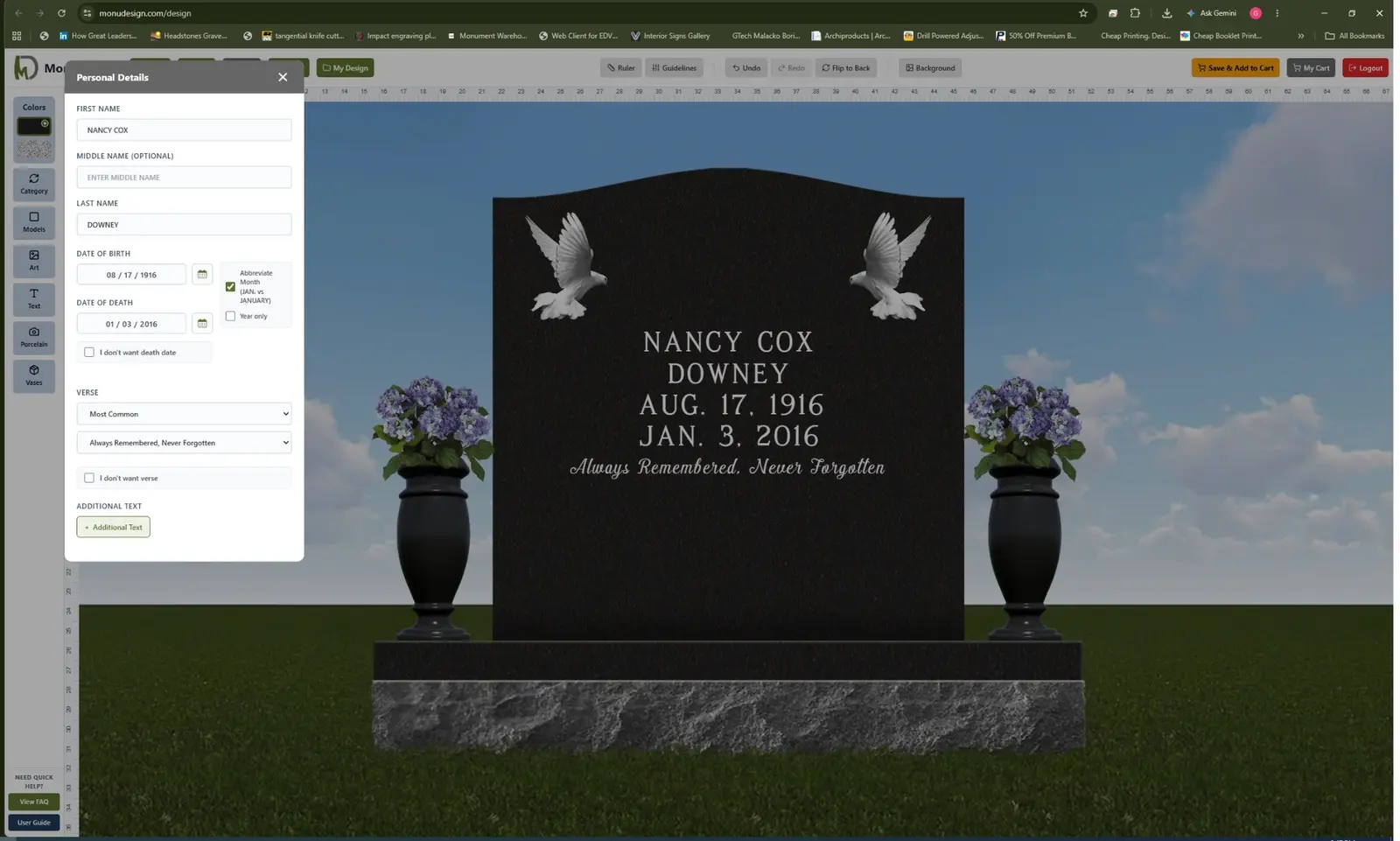The width and height of the screenshot is (1400, 841).
Task: Open Interior Signs Gallery bookmark
Action: tap(670, 36)
